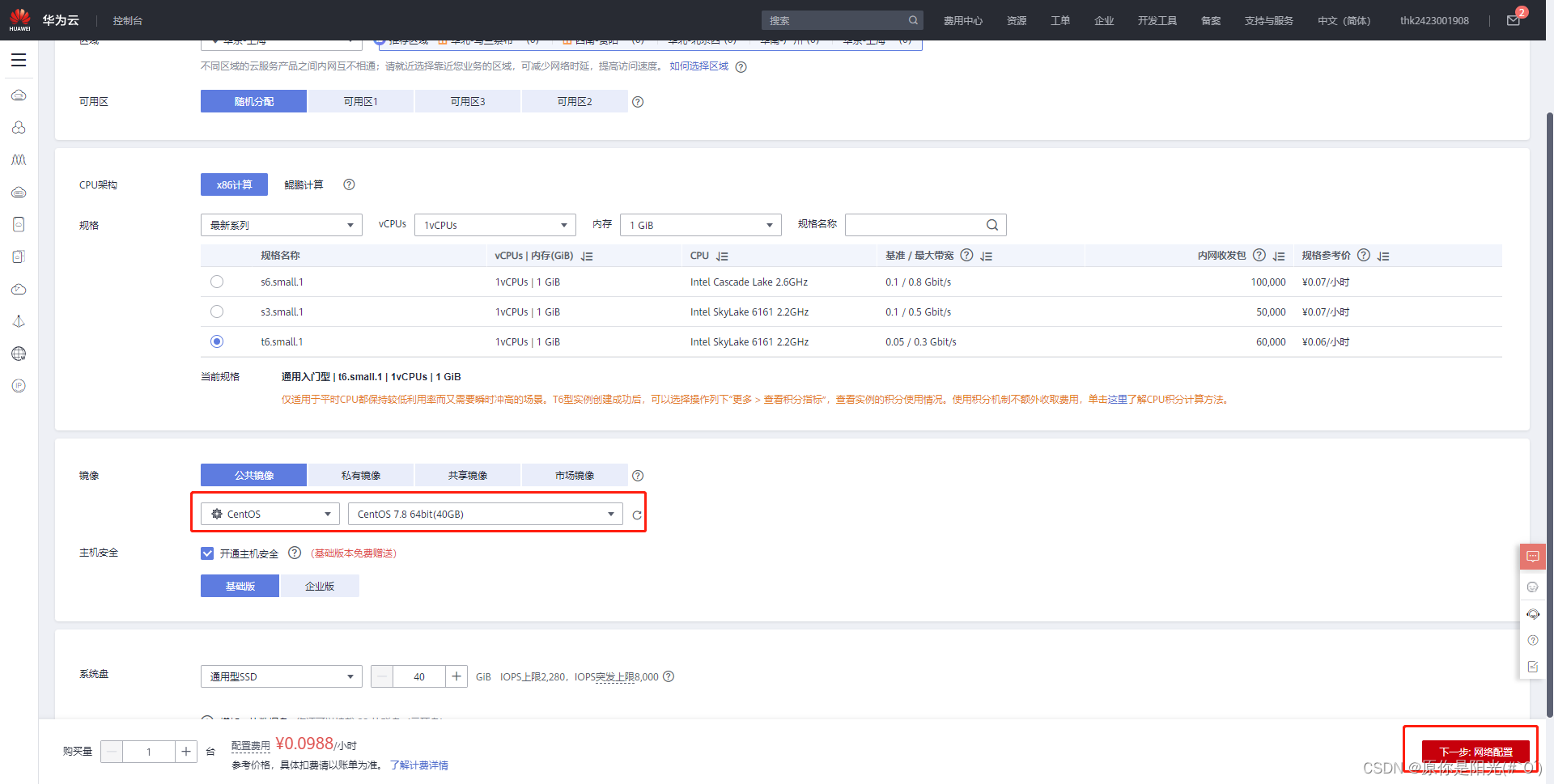Open the mail notifications envelope icon

(1513, 20)
